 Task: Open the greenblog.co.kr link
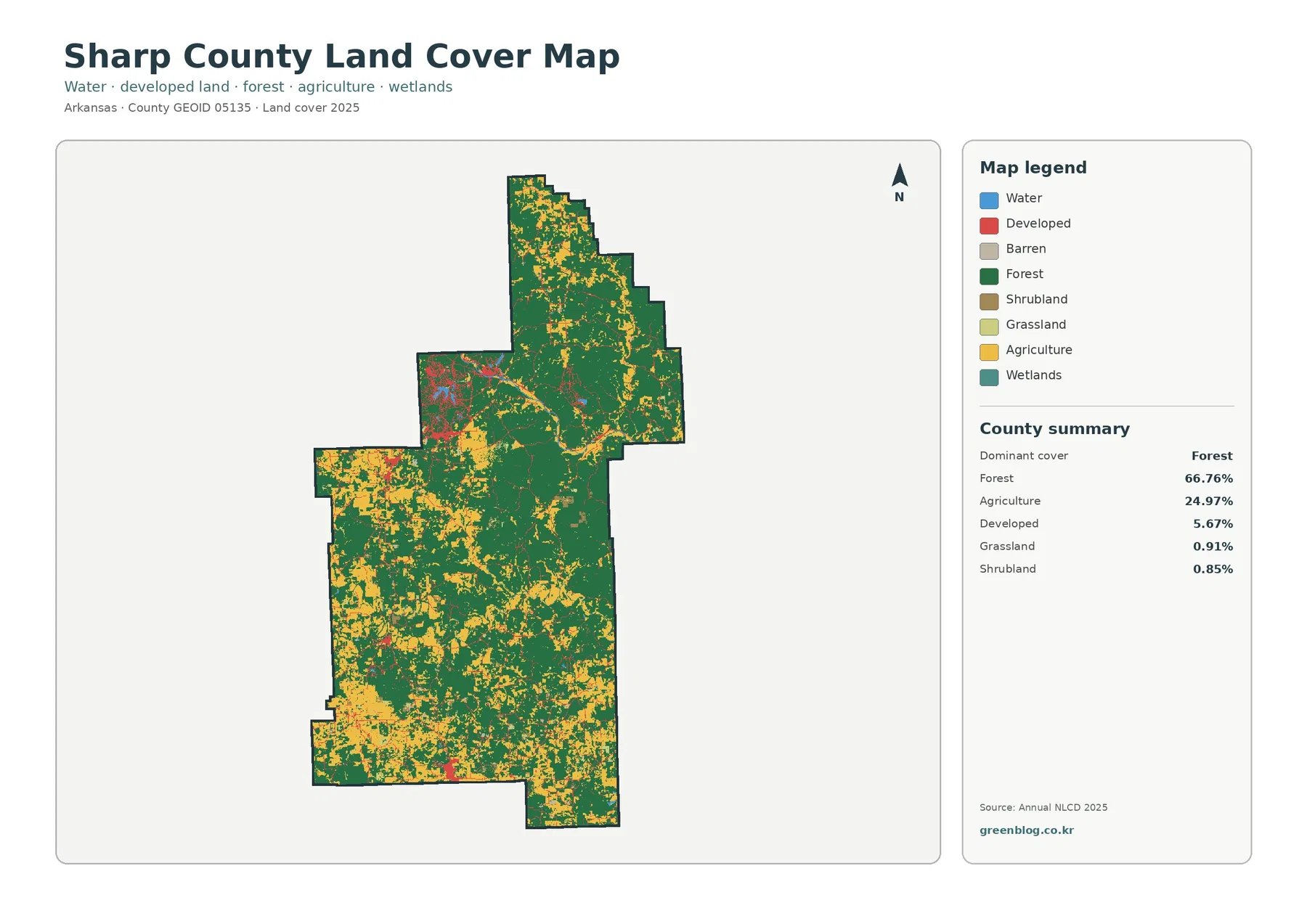[x=1026, y=830]
